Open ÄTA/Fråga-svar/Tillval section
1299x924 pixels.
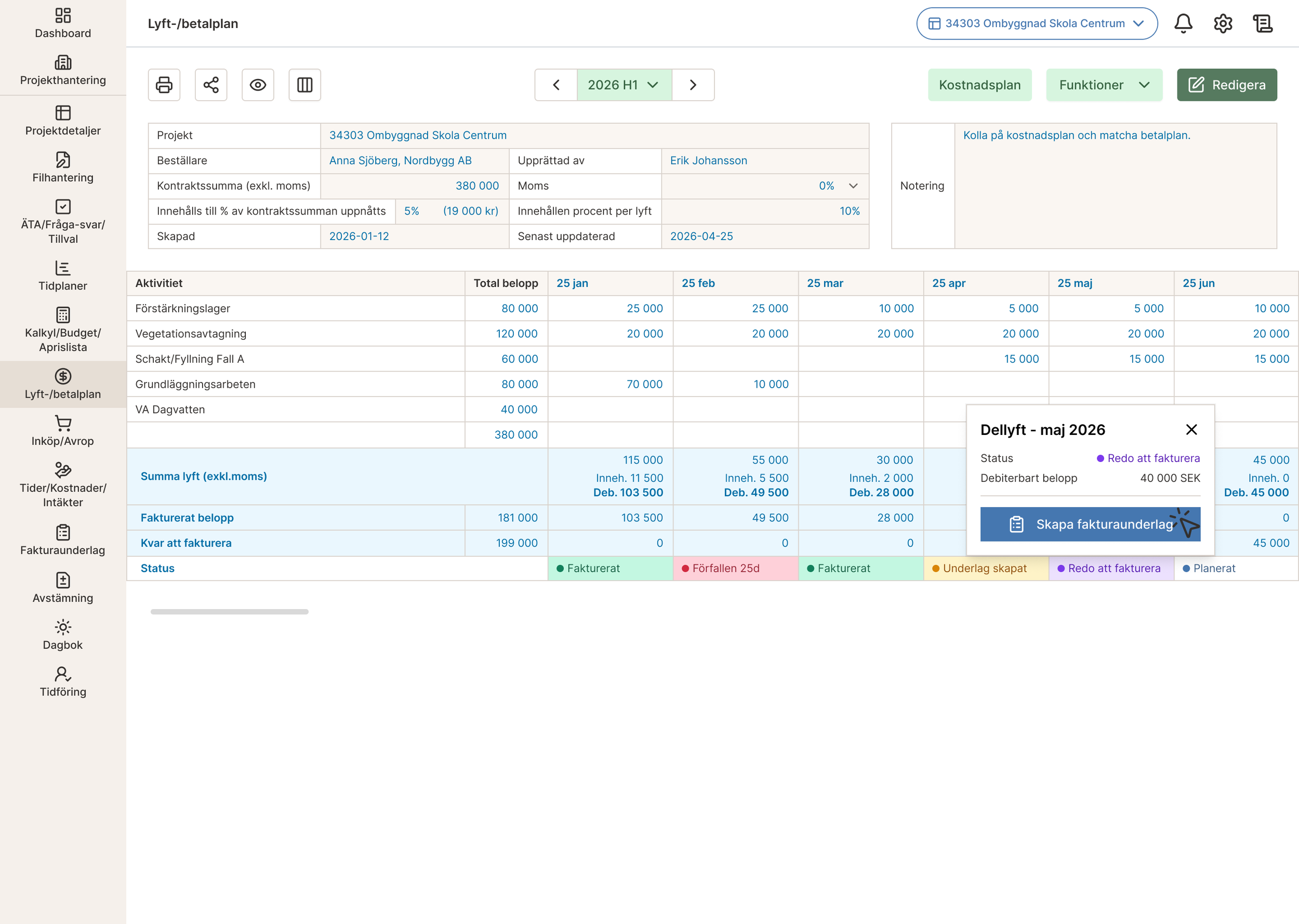[63, 222]
